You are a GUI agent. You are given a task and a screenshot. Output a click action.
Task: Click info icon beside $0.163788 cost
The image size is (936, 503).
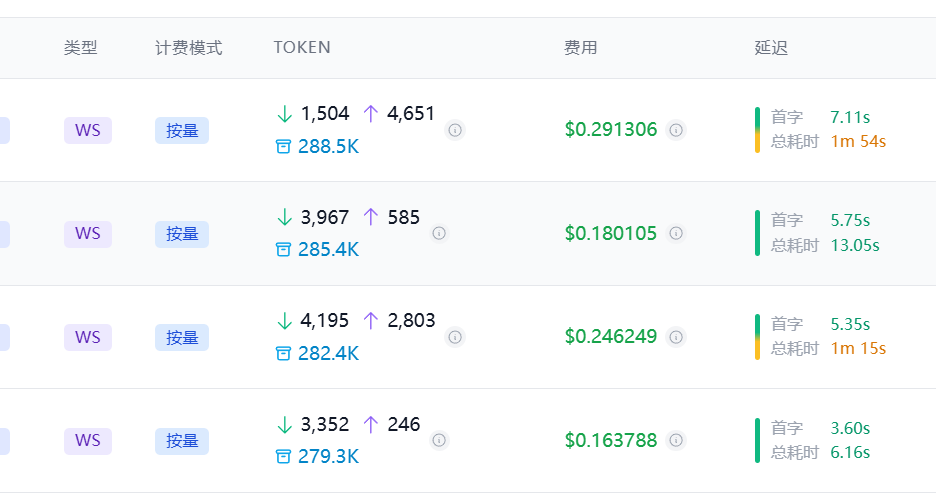tap(676, 440)
